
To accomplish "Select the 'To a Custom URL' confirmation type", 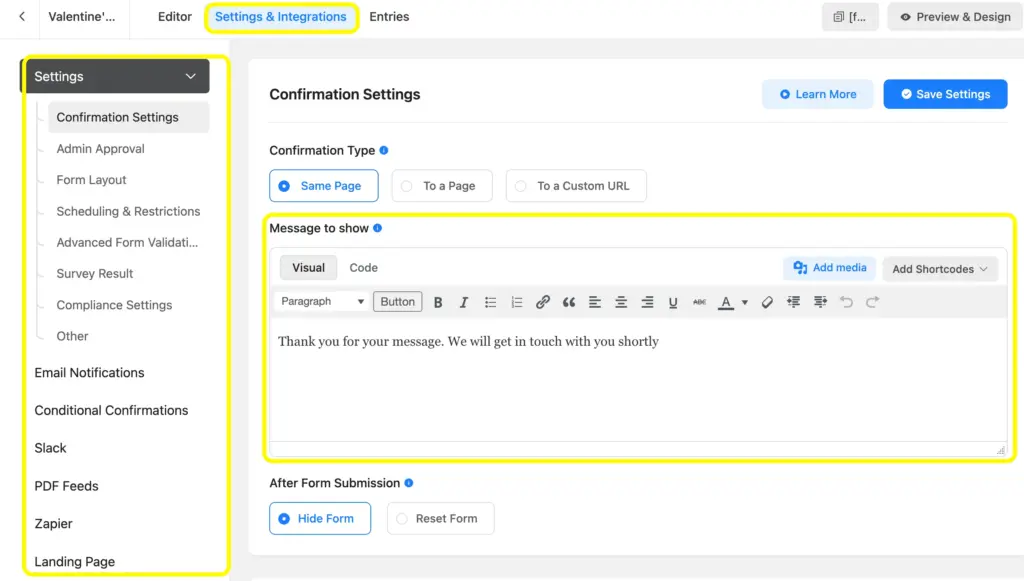I will (576, 185).
